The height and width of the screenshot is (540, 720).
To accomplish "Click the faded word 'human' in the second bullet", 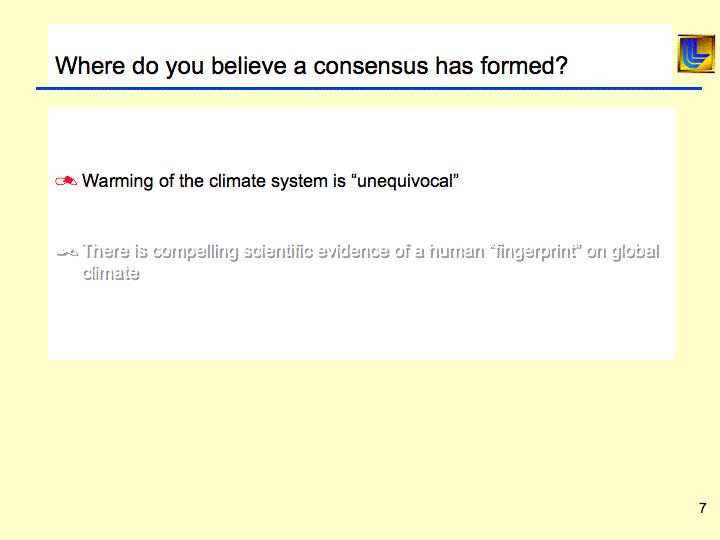I will [455, 252].
